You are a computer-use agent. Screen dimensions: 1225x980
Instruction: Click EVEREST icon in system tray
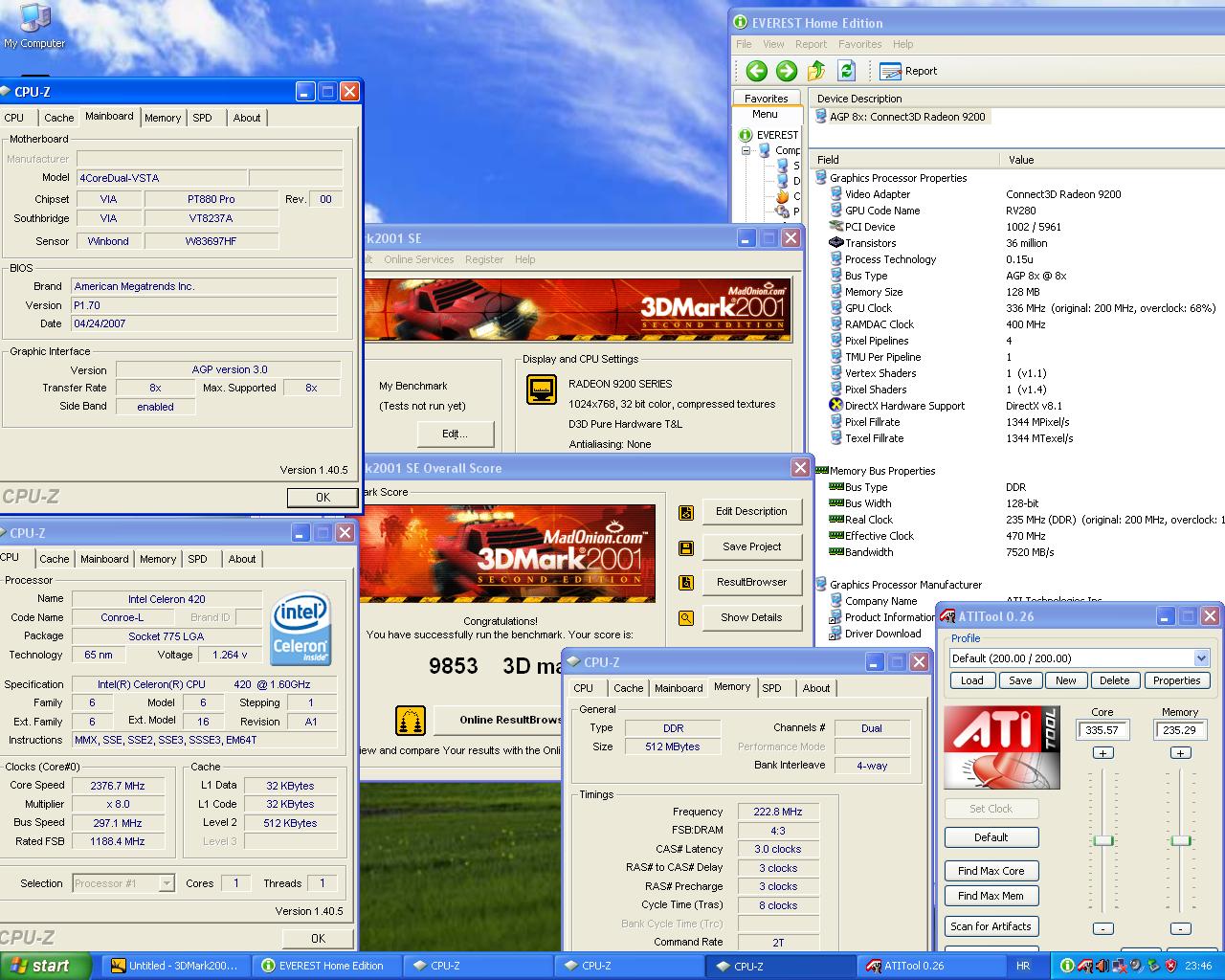coord(1067,966)
